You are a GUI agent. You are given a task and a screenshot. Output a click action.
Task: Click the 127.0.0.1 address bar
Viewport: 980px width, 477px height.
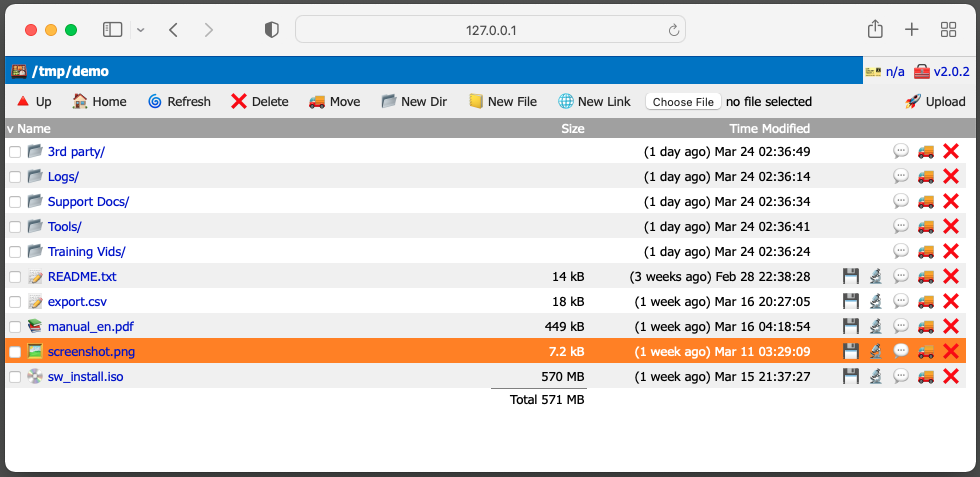[x=490, y=29]
